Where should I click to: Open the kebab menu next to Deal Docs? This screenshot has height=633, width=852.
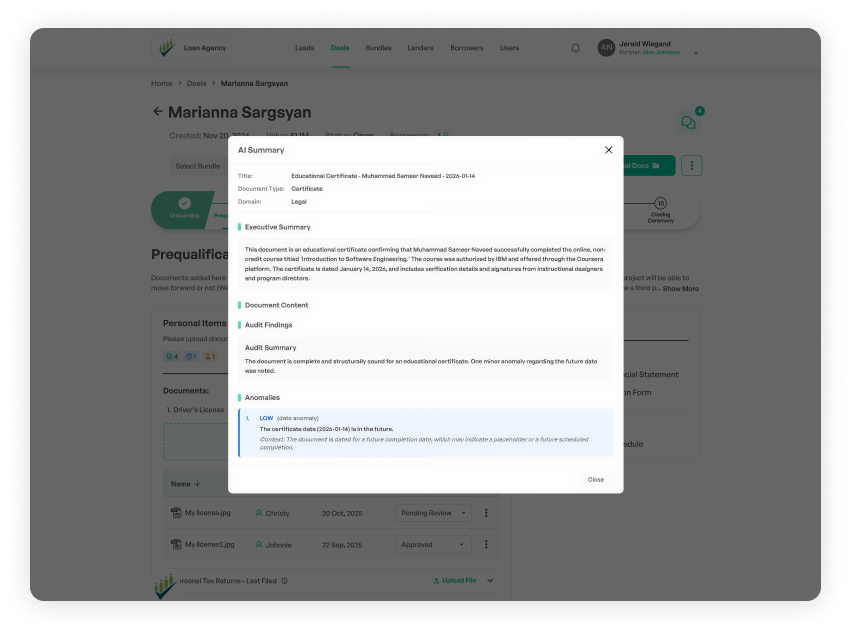coord(691,165)
